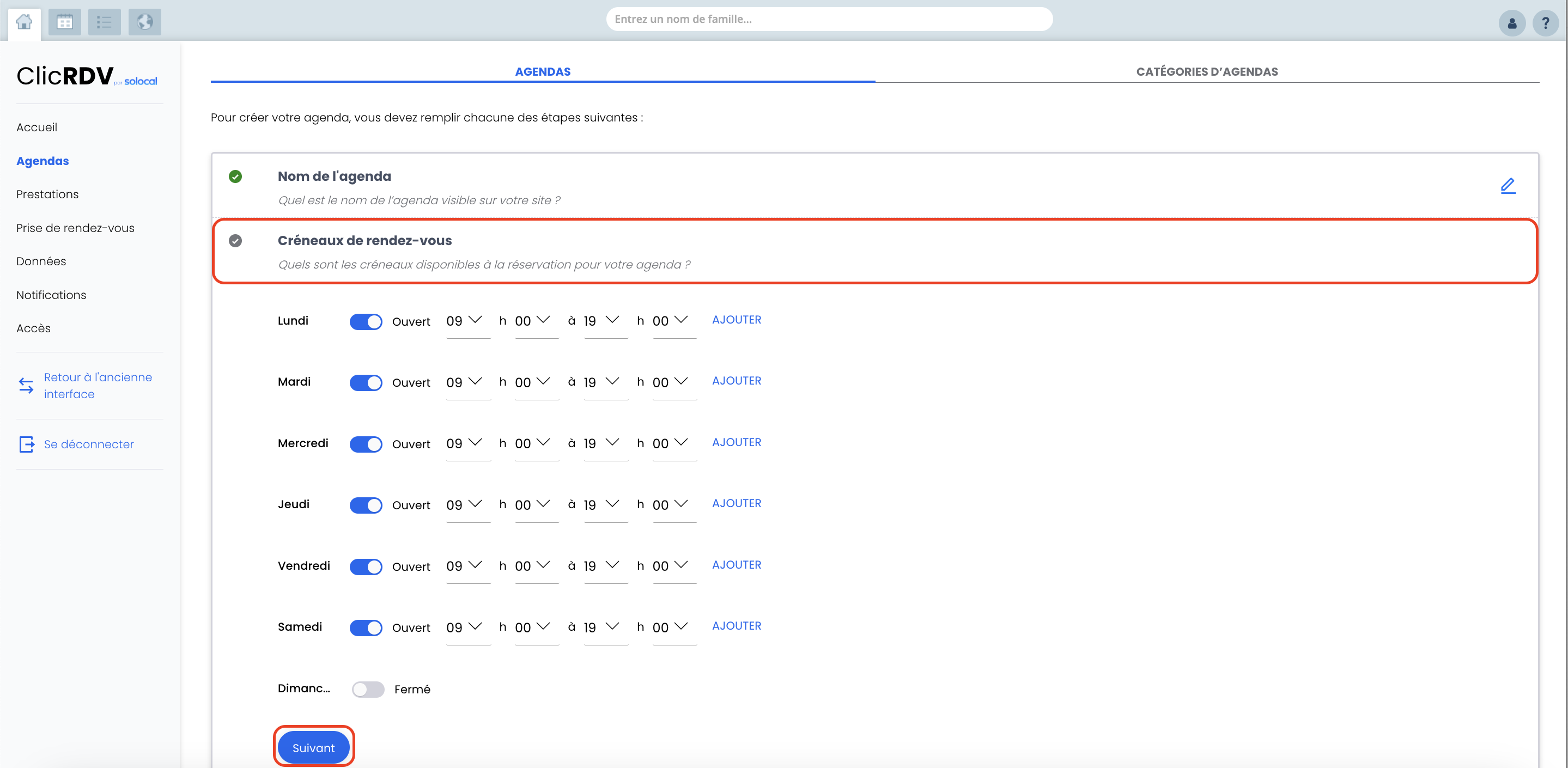Switch to the CATÉGORIES D'AGENDAS tab
This screenshot has width=1568, height=768.
tap(1207, 72)
